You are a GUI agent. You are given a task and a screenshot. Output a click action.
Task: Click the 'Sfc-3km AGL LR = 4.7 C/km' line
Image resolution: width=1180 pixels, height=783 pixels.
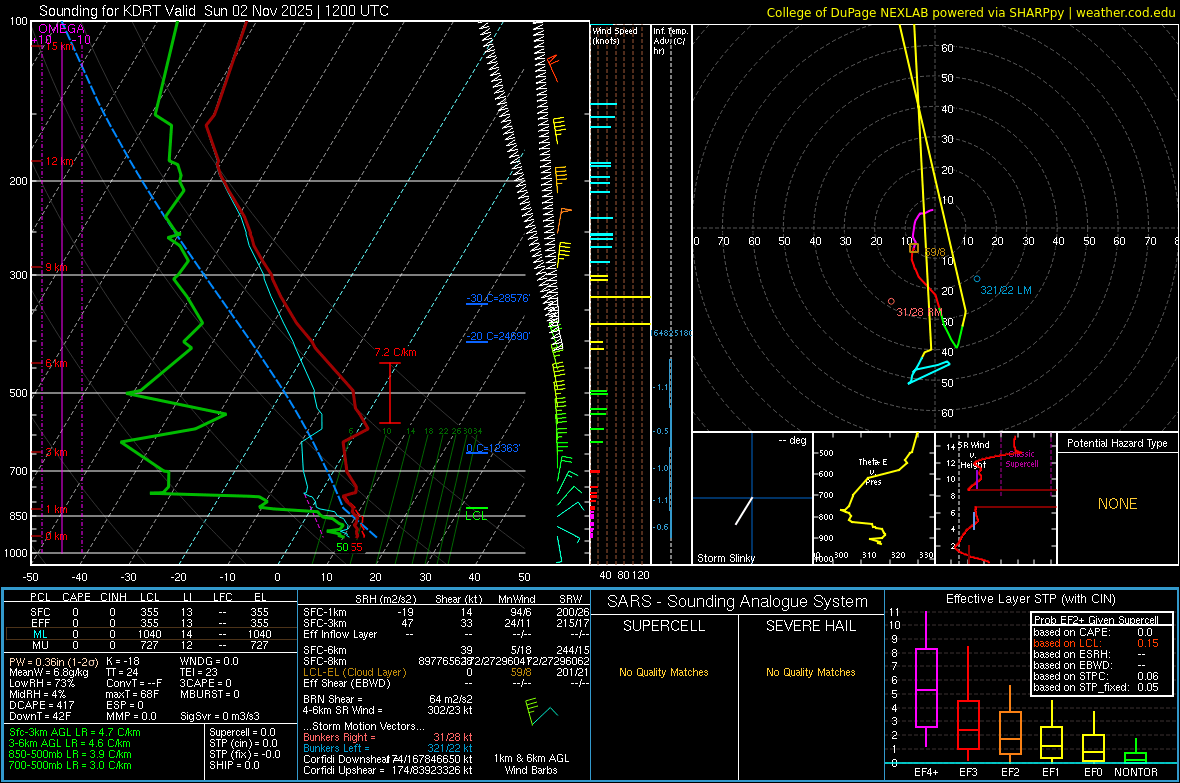[x=75, y=732]
